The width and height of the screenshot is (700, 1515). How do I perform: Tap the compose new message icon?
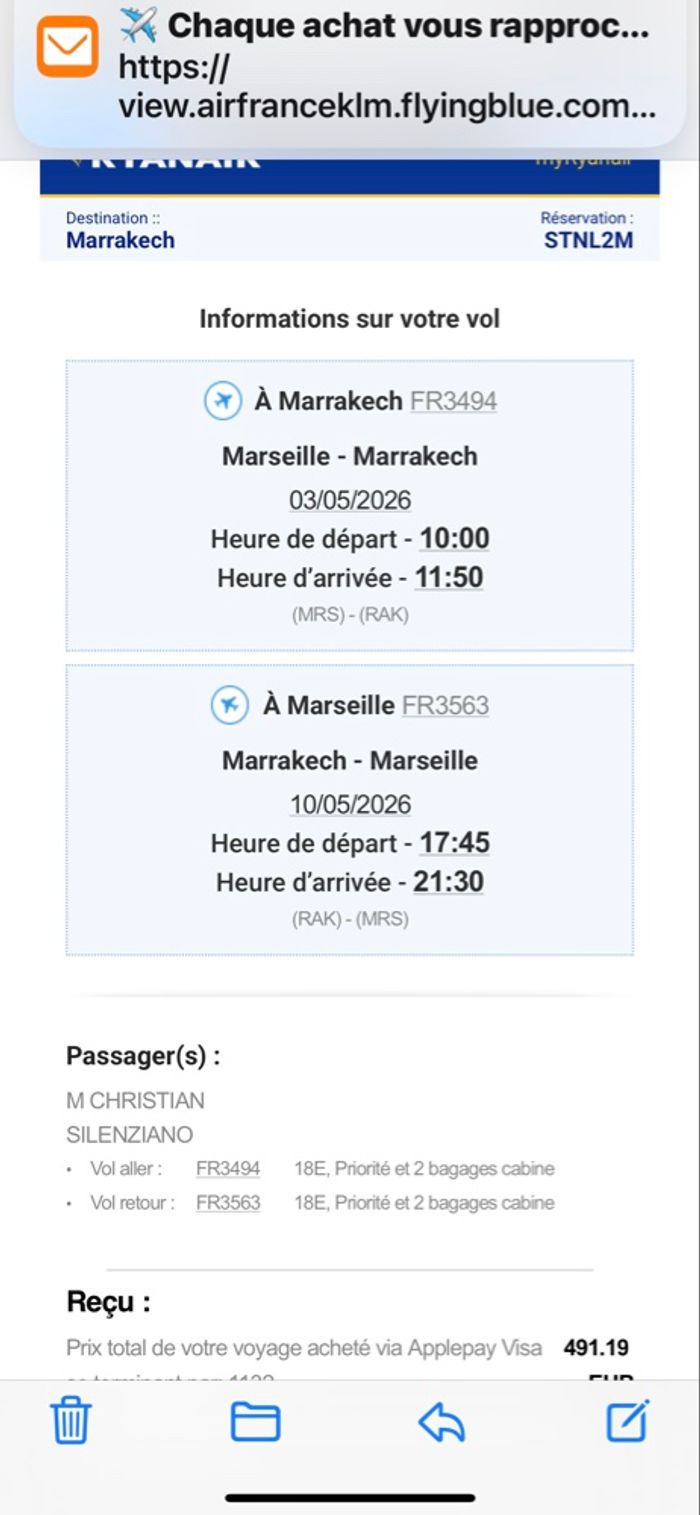[628, 1419]
